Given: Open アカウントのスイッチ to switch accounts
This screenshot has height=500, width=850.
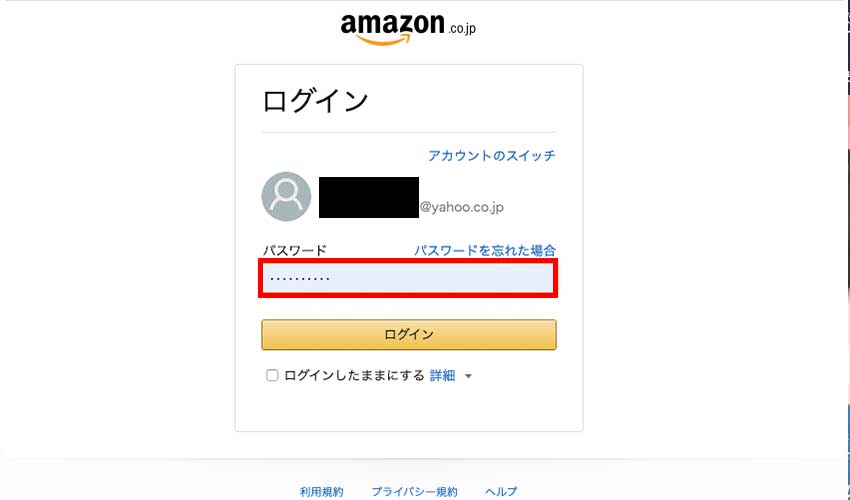Looking at the screenshot, I should click(x=491, y=156).
